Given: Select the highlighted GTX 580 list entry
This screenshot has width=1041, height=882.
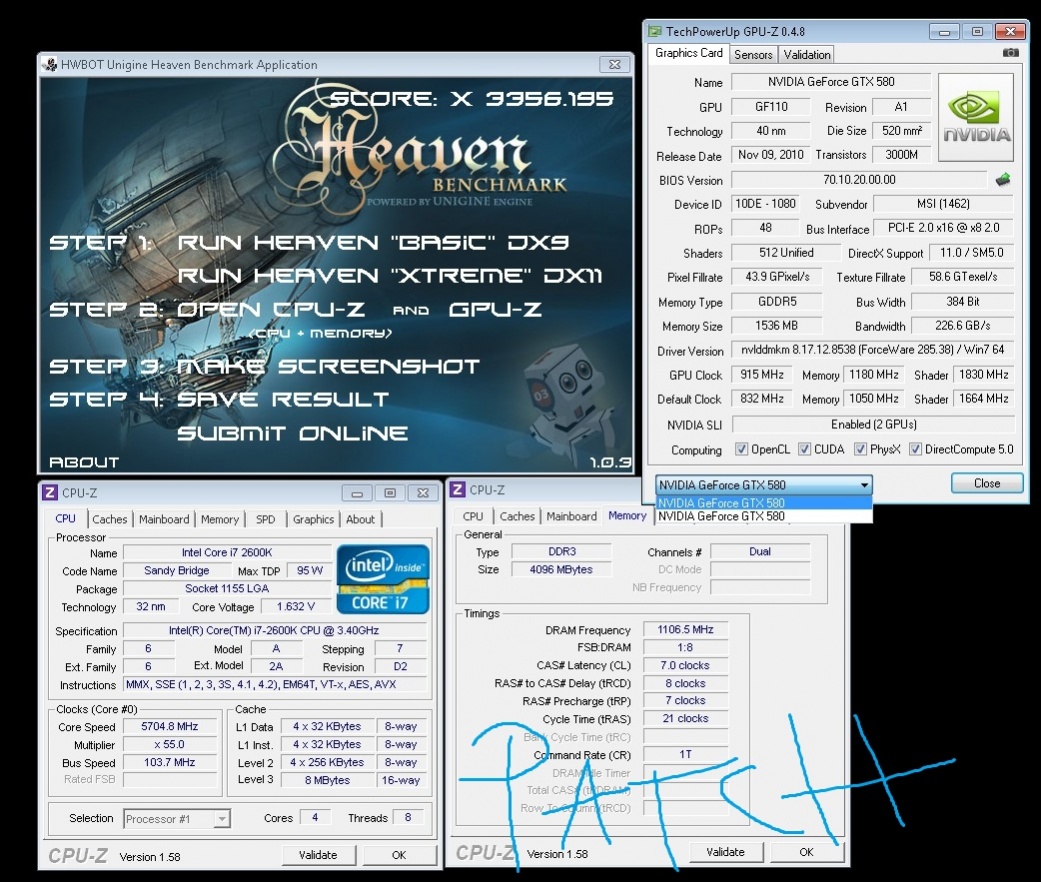Looking at the screenshot, I should pyautogui.click(x=764, y=503).
